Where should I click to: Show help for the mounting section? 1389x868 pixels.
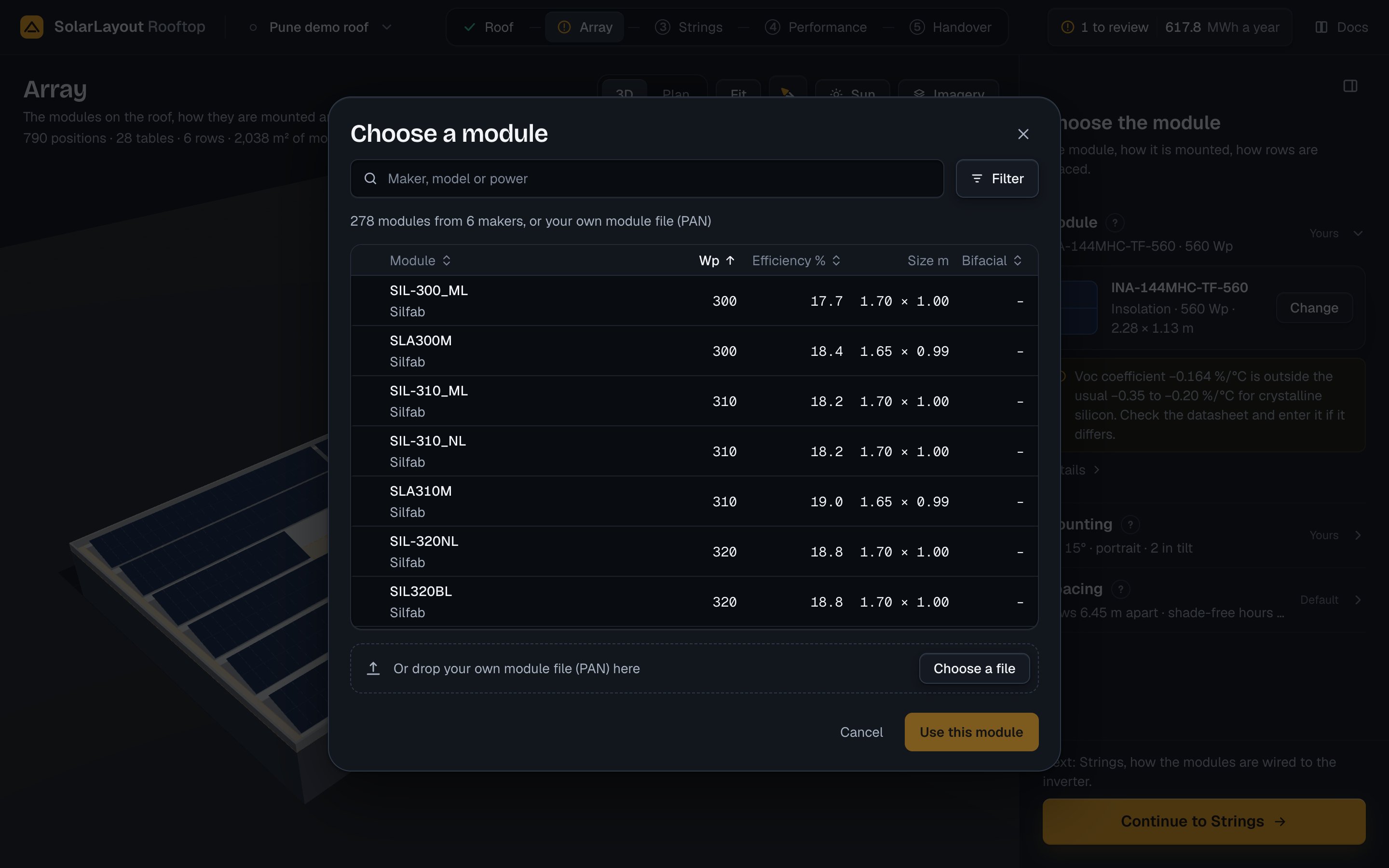[x=1130, y=524]
